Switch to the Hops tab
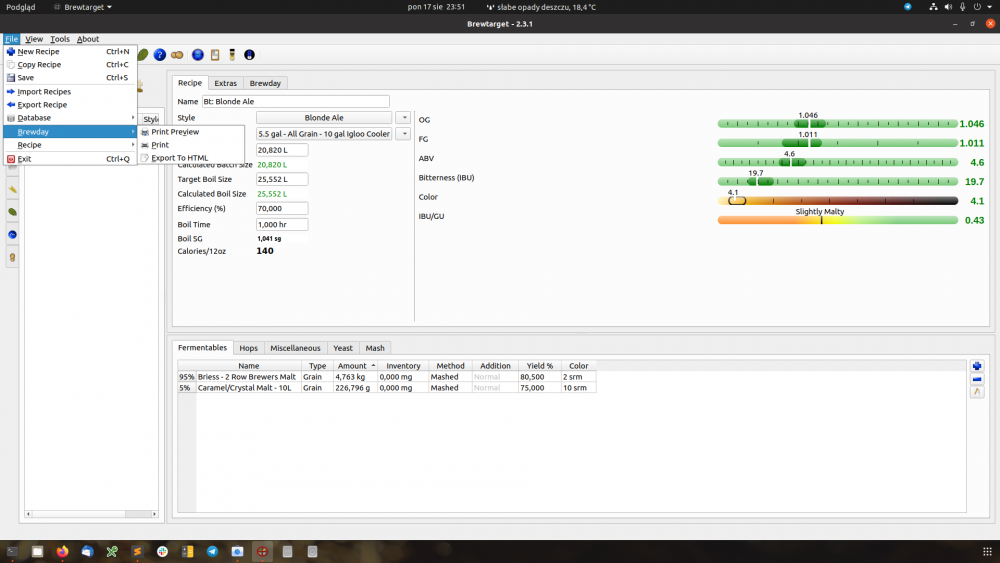This screenshot has width=1000, height=563. (x=248, y=348)
